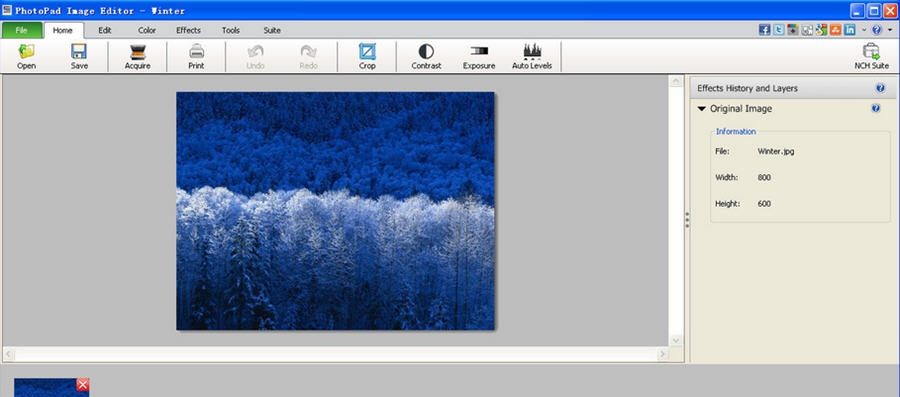Adjust Contrast from the toolbar

click(426, 56)
